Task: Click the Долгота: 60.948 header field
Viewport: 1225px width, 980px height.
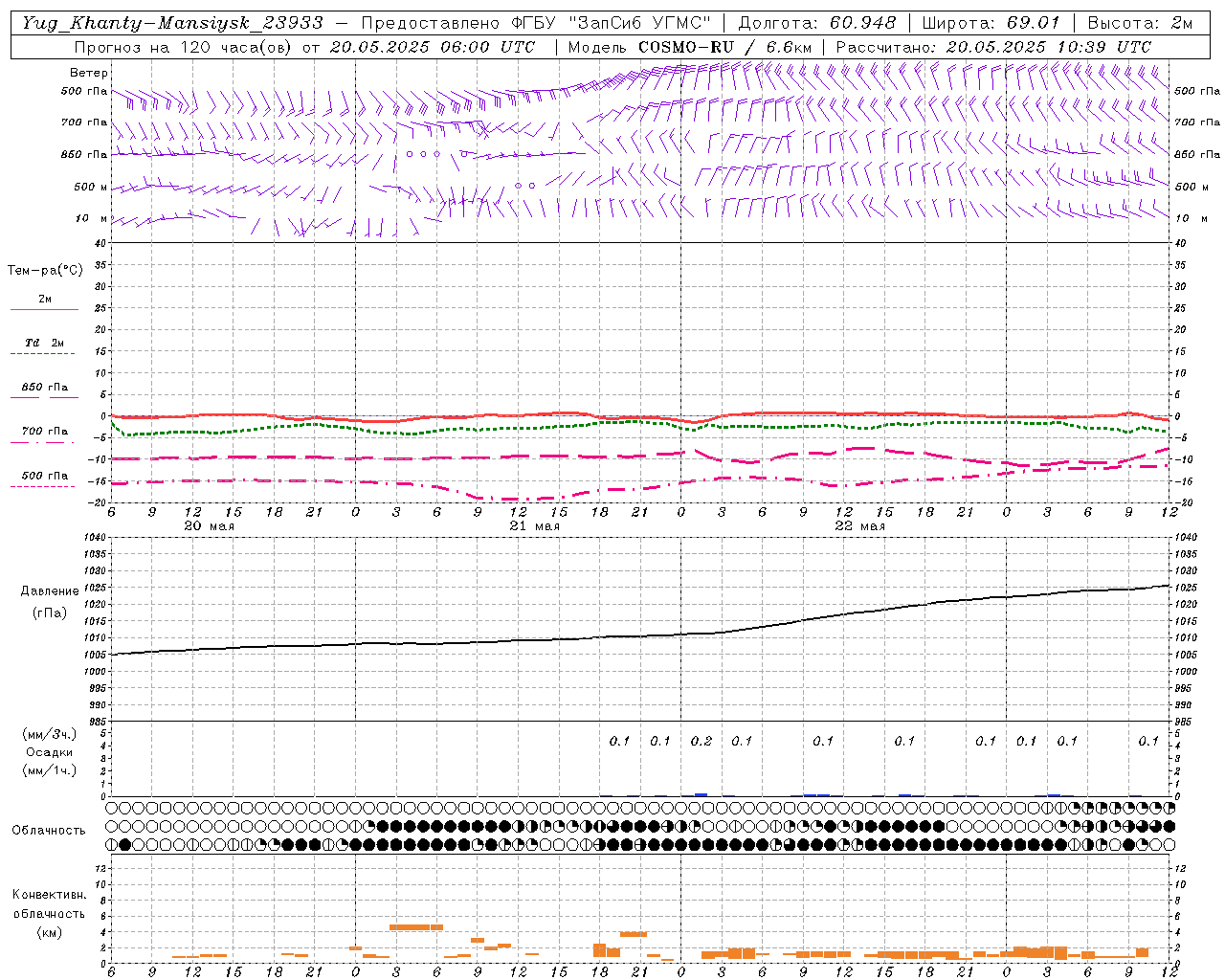Action: click(x=817, y=23)
